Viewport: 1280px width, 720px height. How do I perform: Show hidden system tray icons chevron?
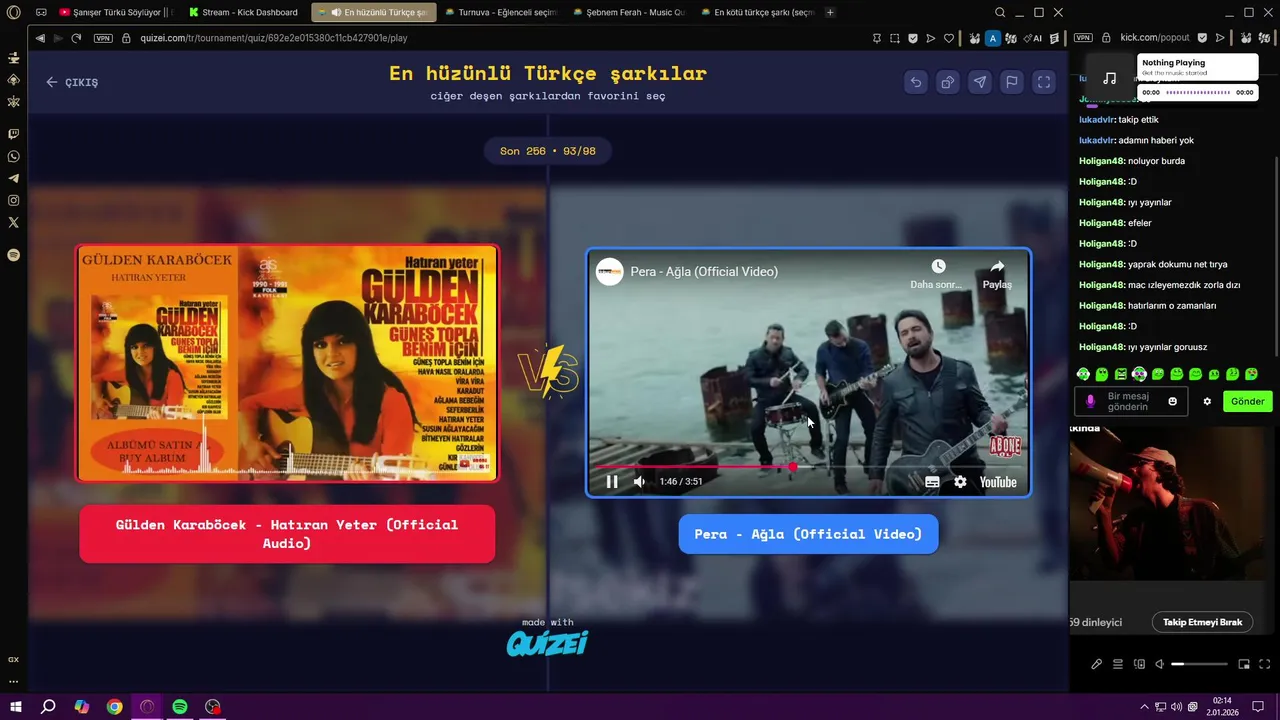(x=1144, y=706)
